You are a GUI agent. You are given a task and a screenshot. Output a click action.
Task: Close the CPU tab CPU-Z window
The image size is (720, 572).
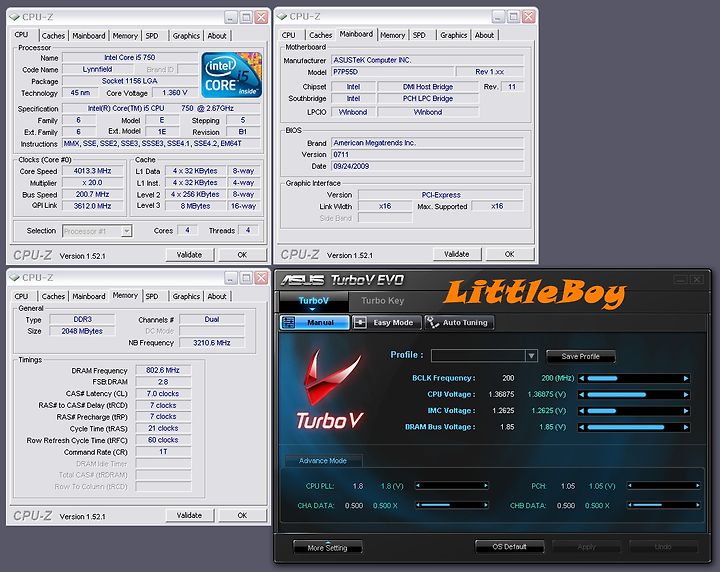pyautogui.click(x=261, y=17)
